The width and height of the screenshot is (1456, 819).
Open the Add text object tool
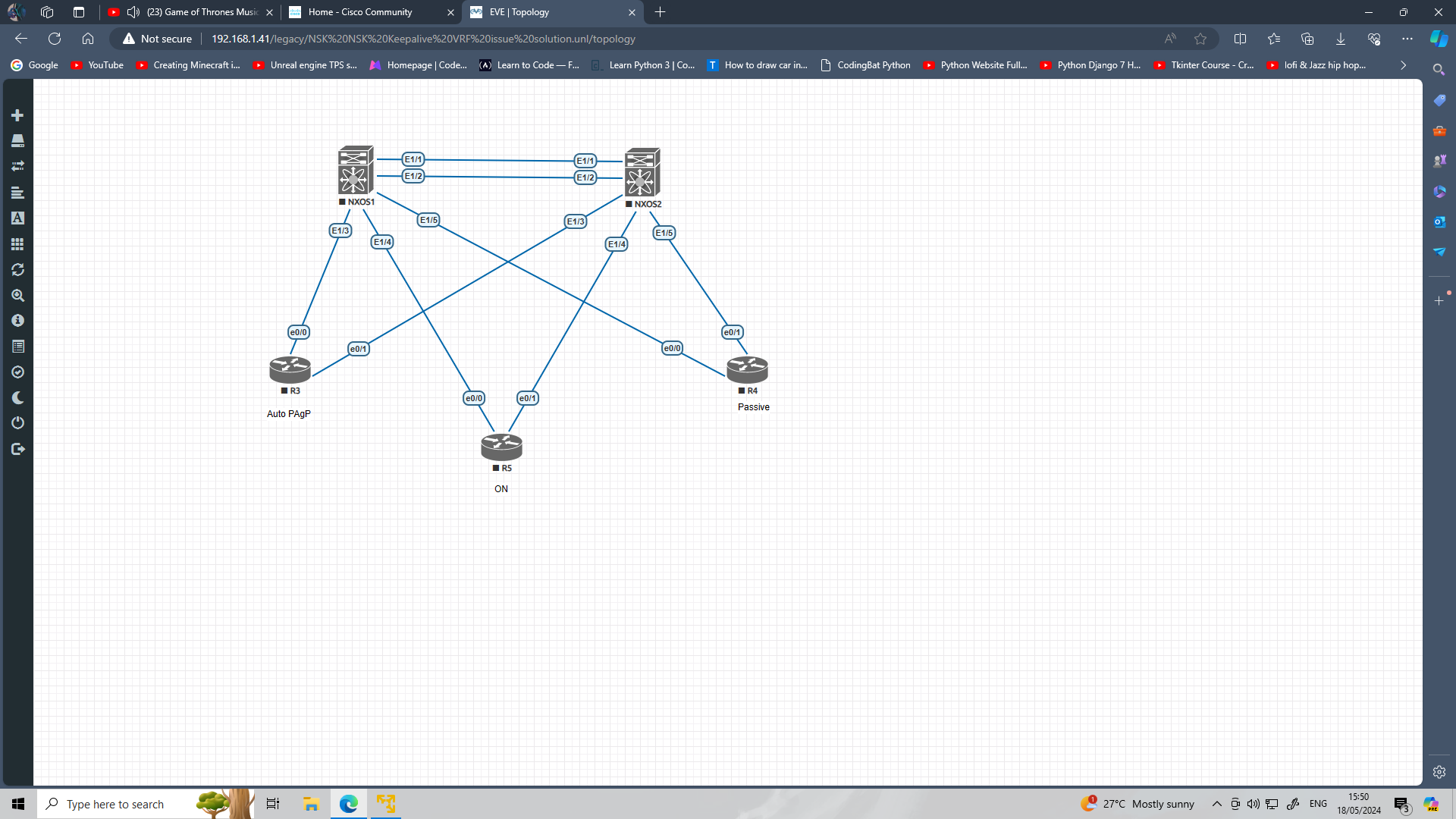tap(17, 218)
